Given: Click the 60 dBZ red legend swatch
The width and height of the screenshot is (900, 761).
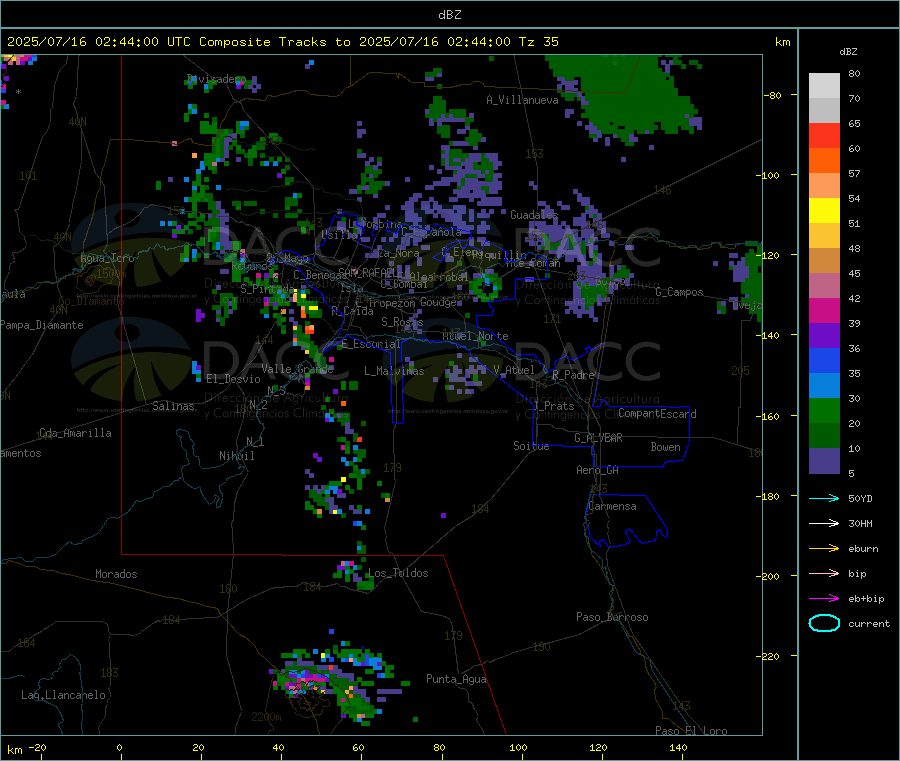Looking at the screenshot, I should click(824, 135).
